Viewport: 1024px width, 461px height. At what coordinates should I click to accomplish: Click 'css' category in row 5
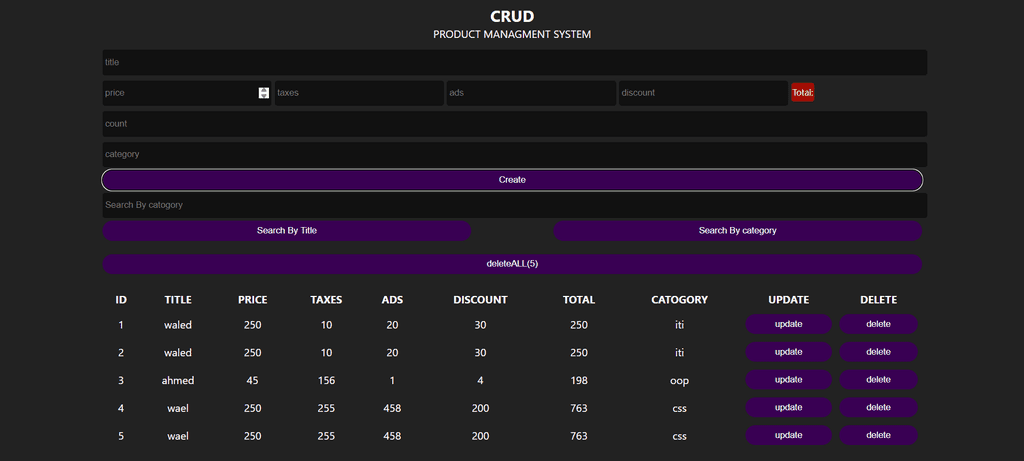(679, 436)
